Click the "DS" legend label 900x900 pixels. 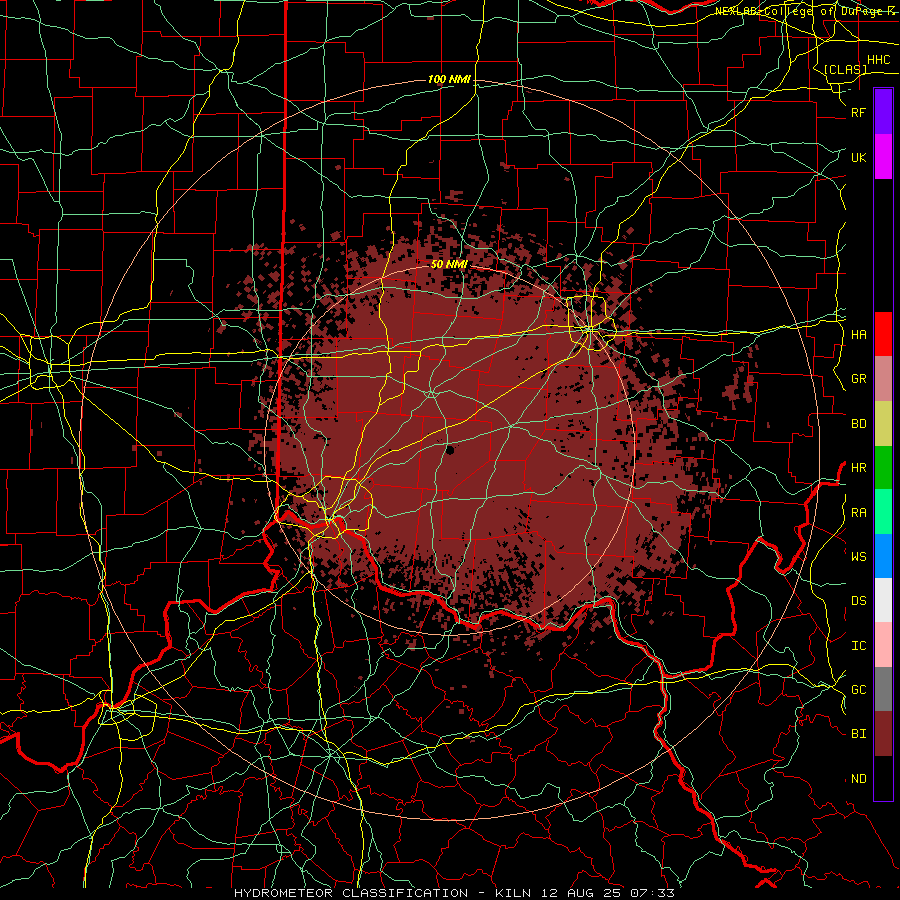pyautogui.click(x=858, y=601)
